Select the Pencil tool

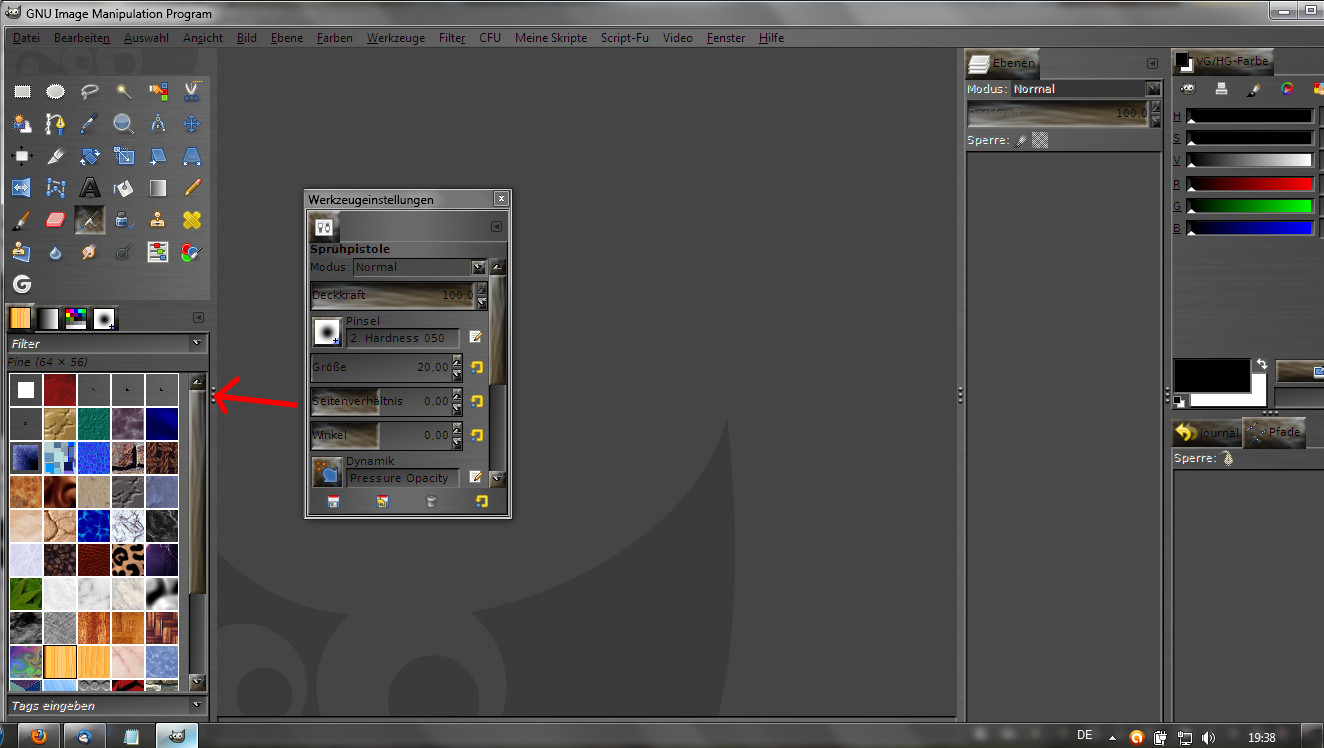click(192, 187)
